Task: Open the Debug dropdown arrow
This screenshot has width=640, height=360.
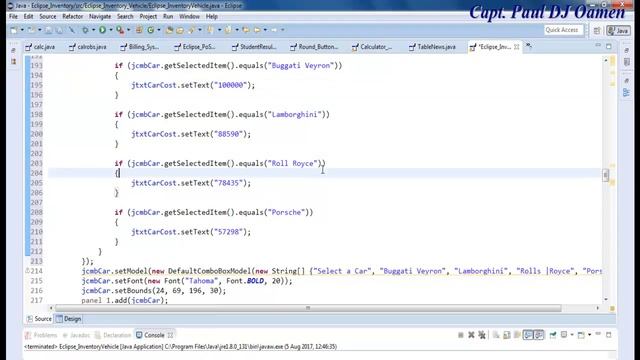Action: coord(93,30)
